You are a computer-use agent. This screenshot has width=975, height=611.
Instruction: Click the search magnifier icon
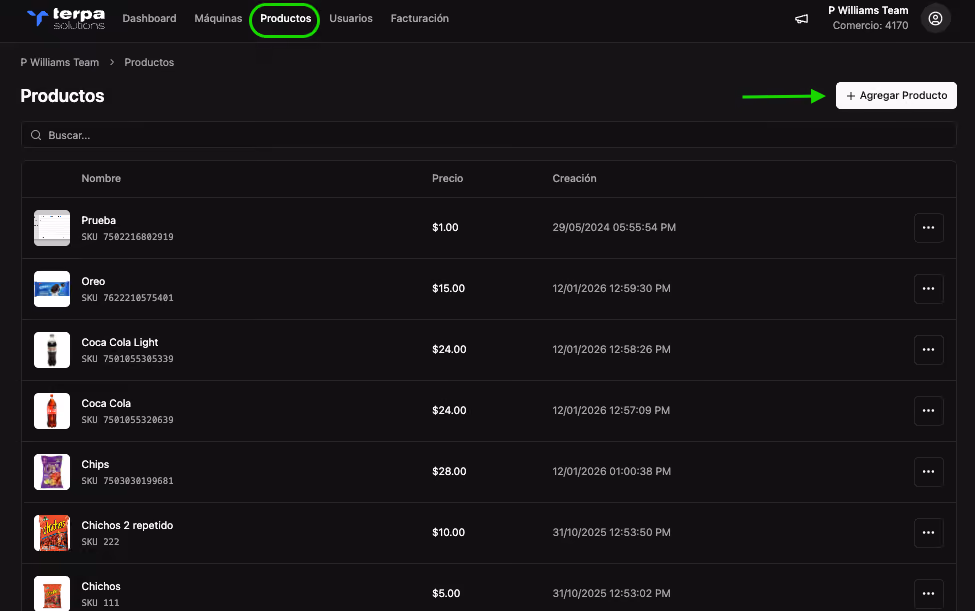(36, 135)
